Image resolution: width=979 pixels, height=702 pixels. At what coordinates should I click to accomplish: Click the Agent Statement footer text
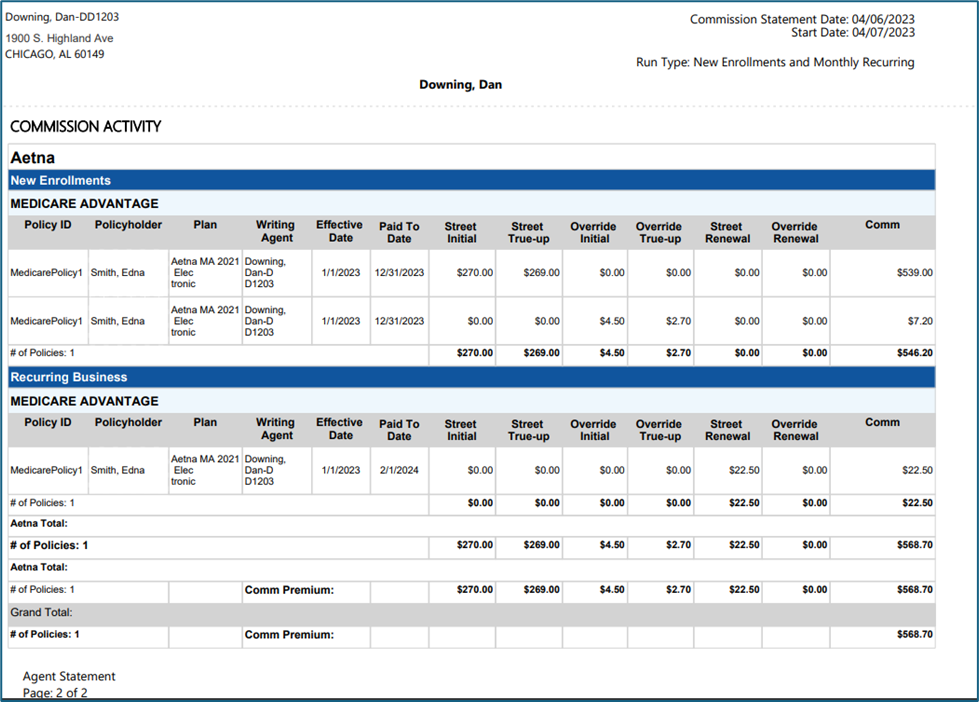pyautogui.click(x=69, y=677)
